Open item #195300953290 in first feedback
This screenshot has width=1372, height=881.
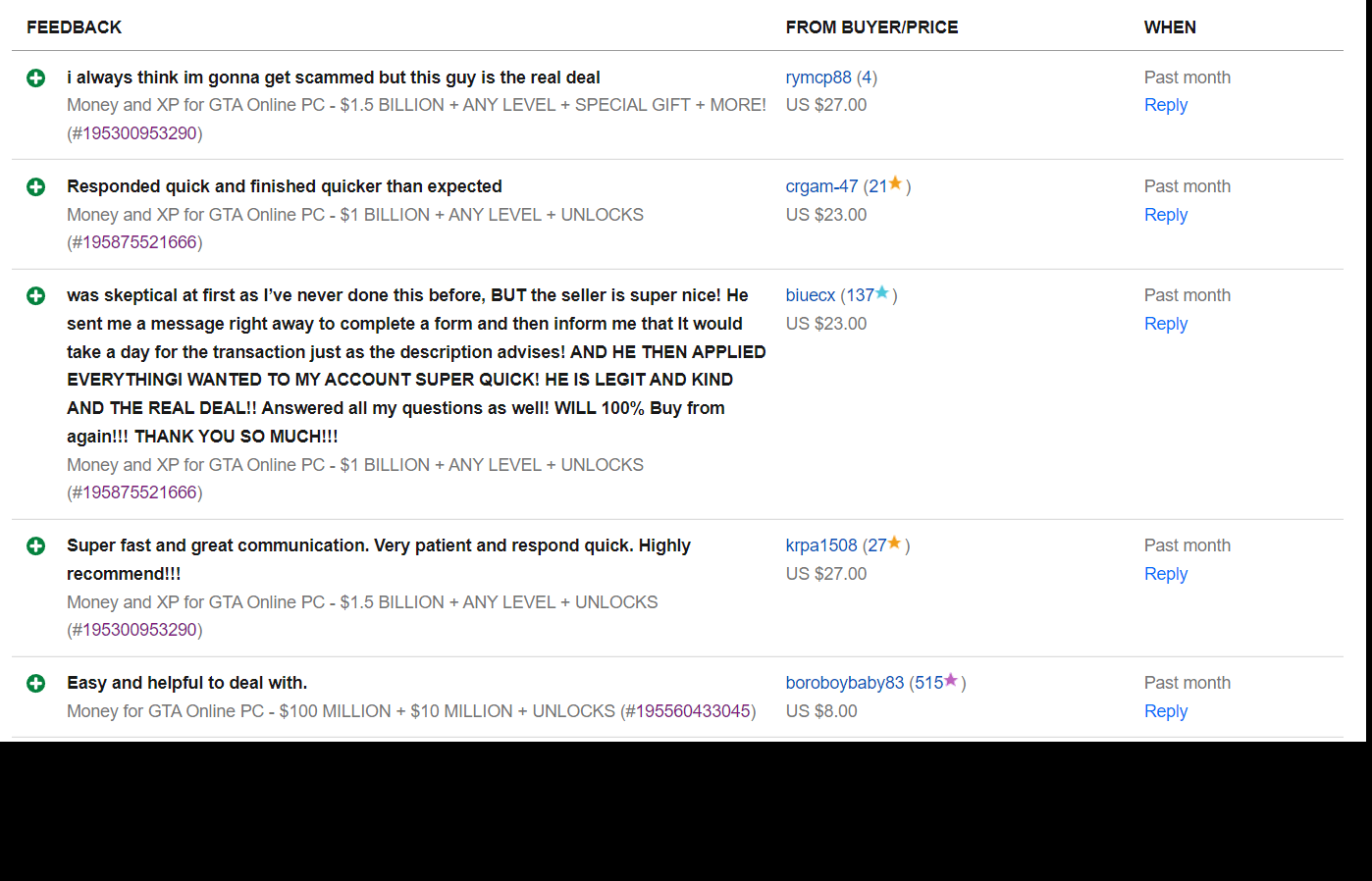tap(139, 133)
